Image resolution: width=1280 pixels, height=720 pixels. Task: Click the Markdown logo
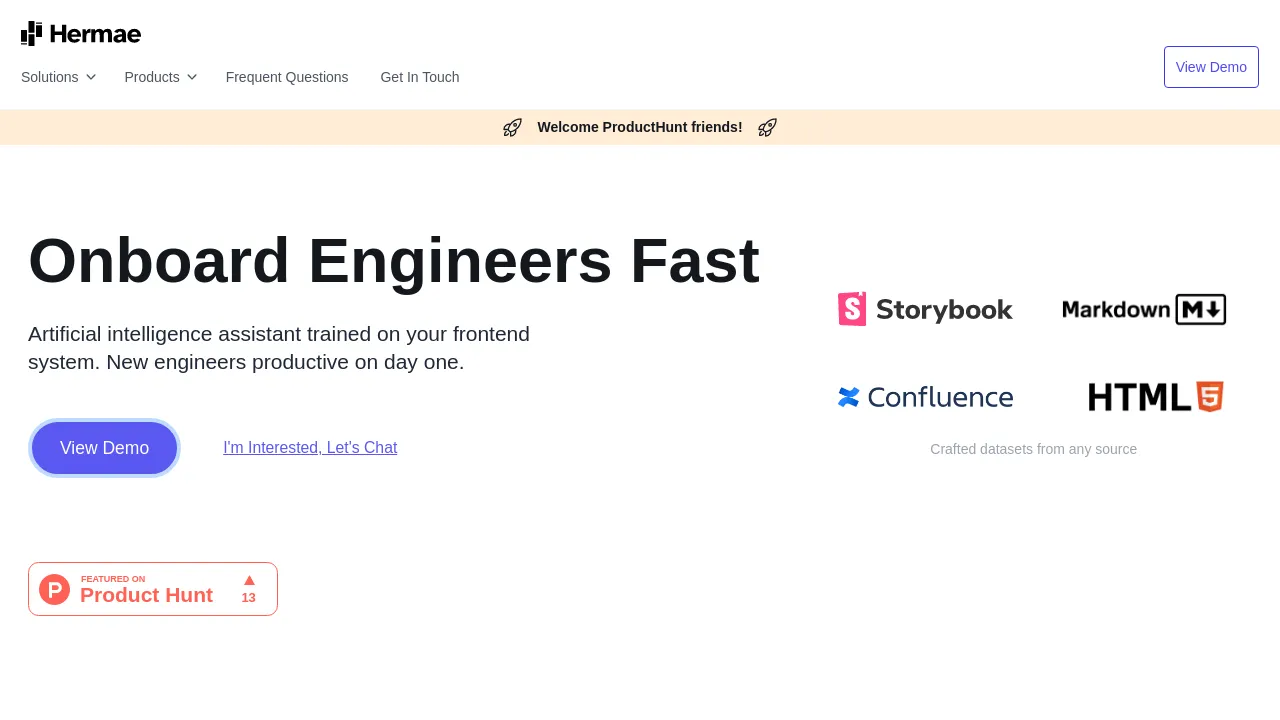(1144, 309)
